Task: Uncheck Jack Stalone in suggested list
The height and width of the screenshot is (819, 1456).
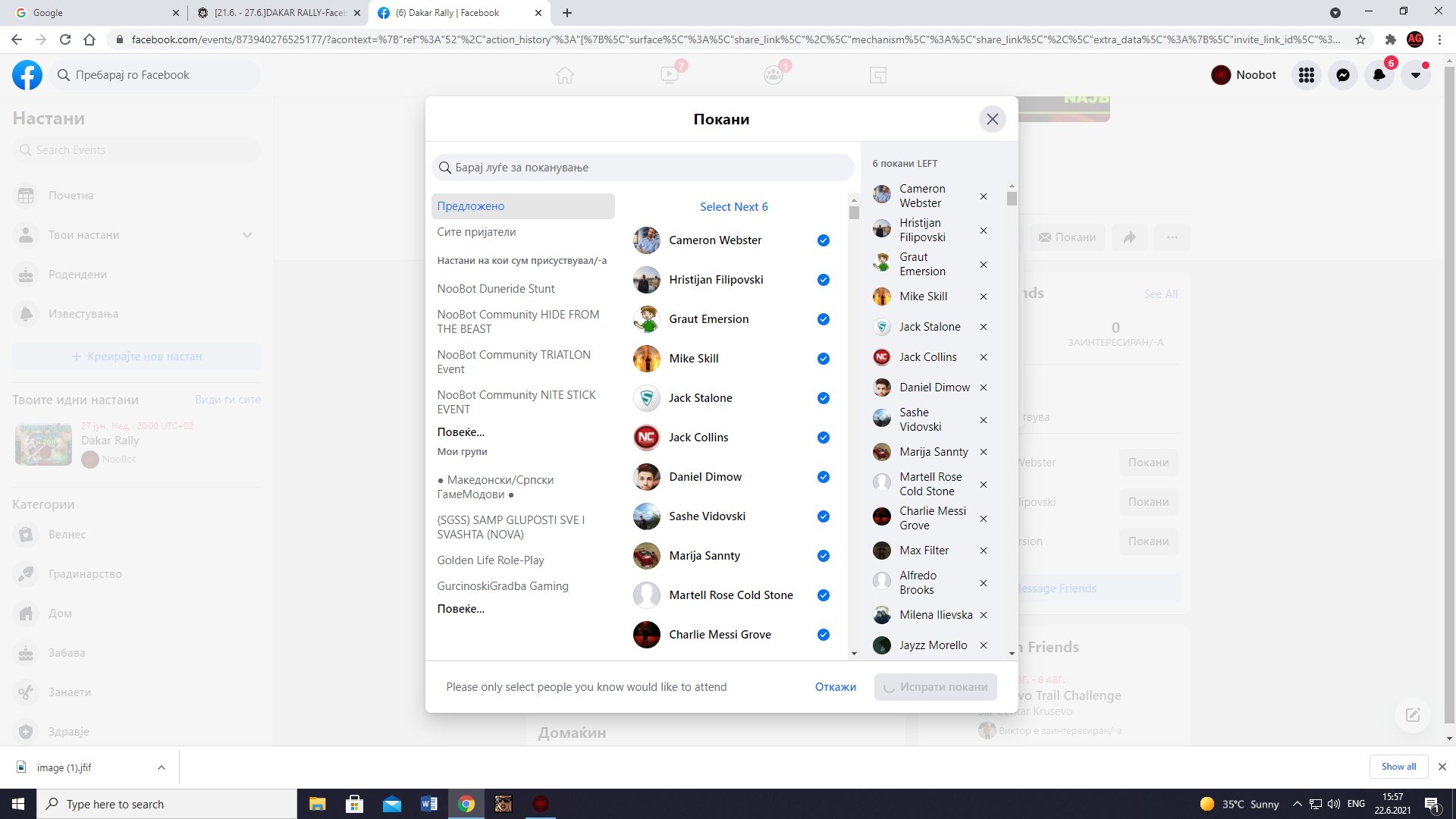Action: point(823,398)
